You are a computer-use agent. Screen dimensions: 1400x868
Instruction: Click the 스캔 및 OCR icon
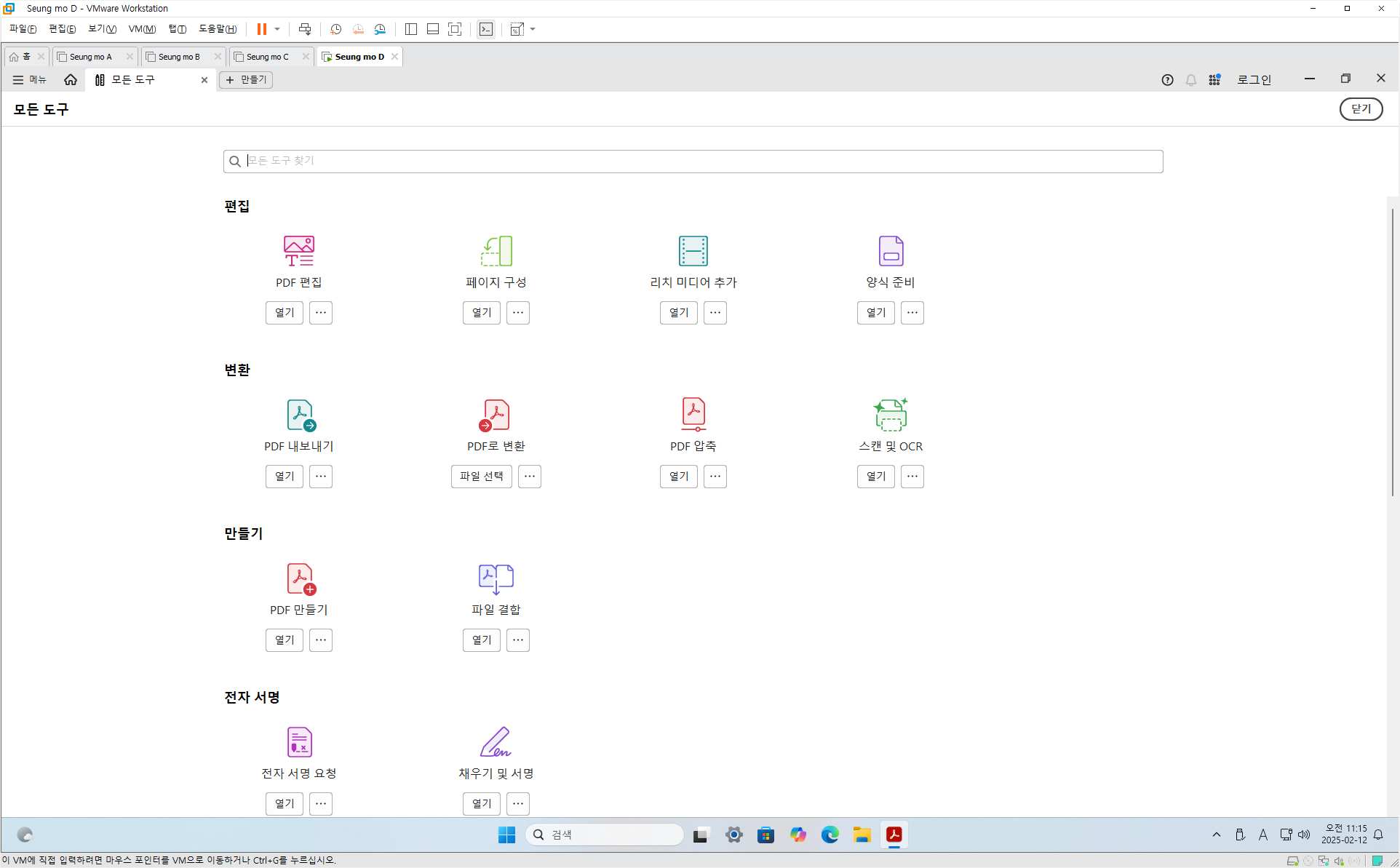point(891,415)
